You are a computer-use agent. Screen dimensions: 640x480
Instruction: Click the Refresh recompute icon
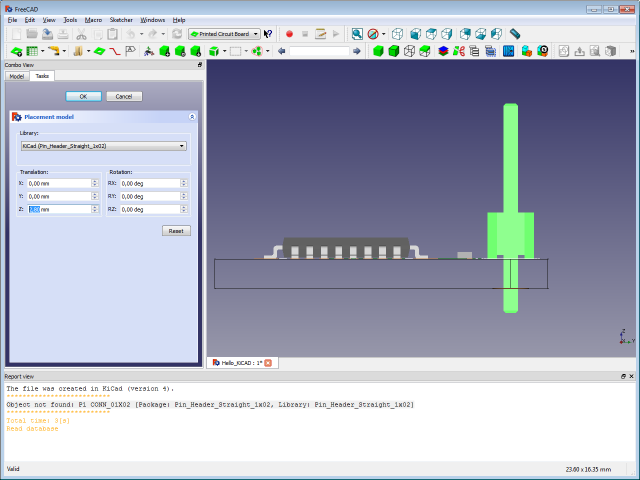tap(177, 34)
